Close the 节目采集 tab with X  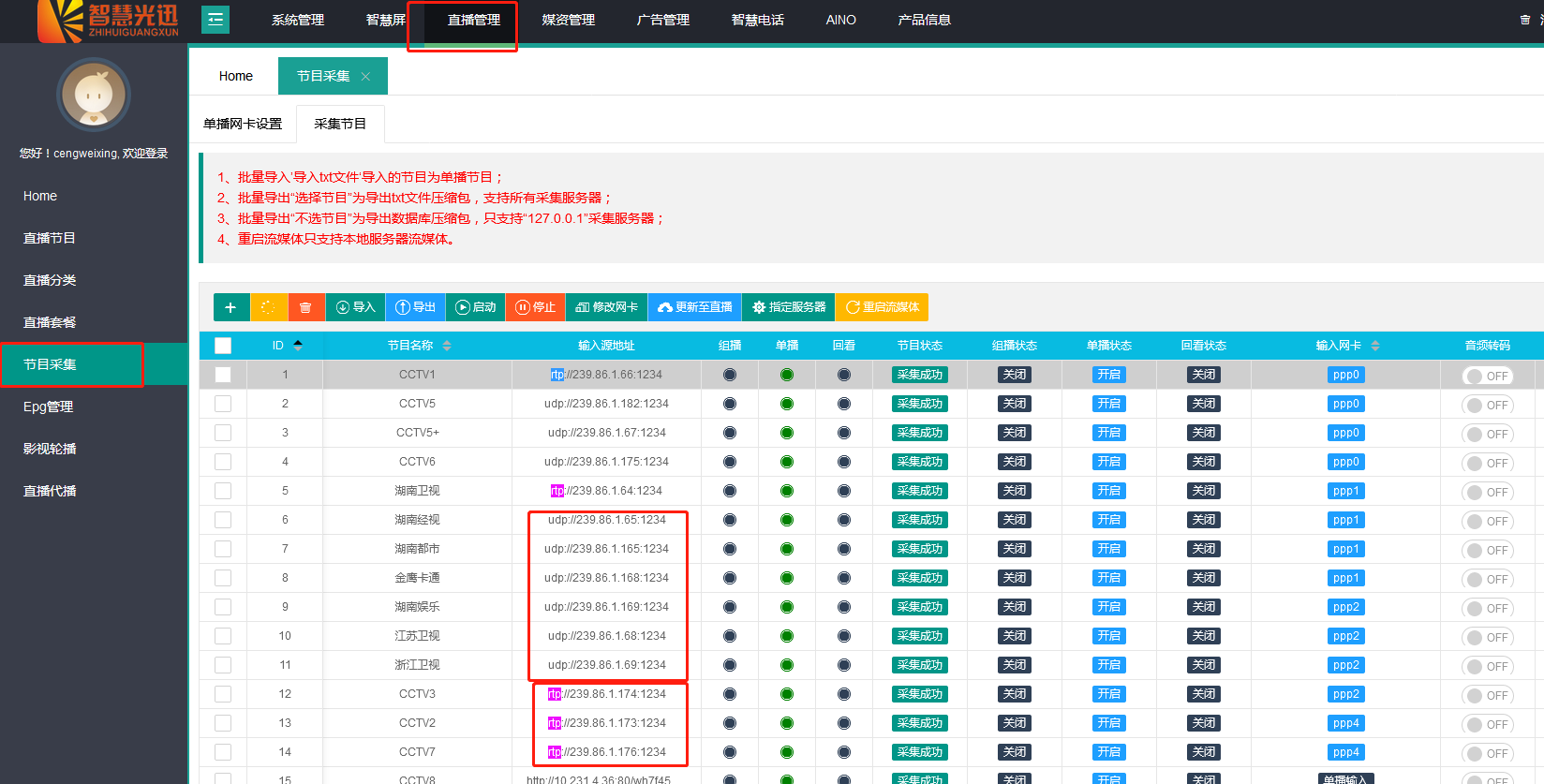[365, 77]
